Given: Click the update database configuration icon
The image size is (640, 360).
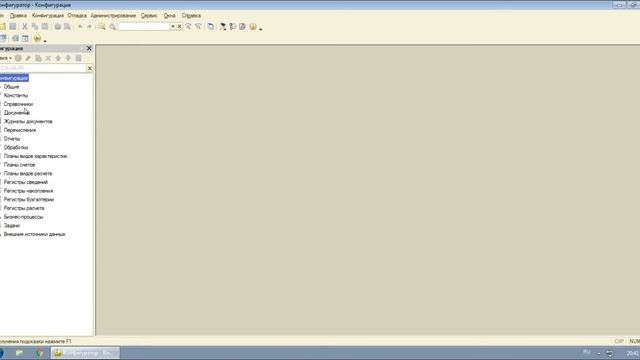Looking at the screenshot, I should [x=3, y=38].
